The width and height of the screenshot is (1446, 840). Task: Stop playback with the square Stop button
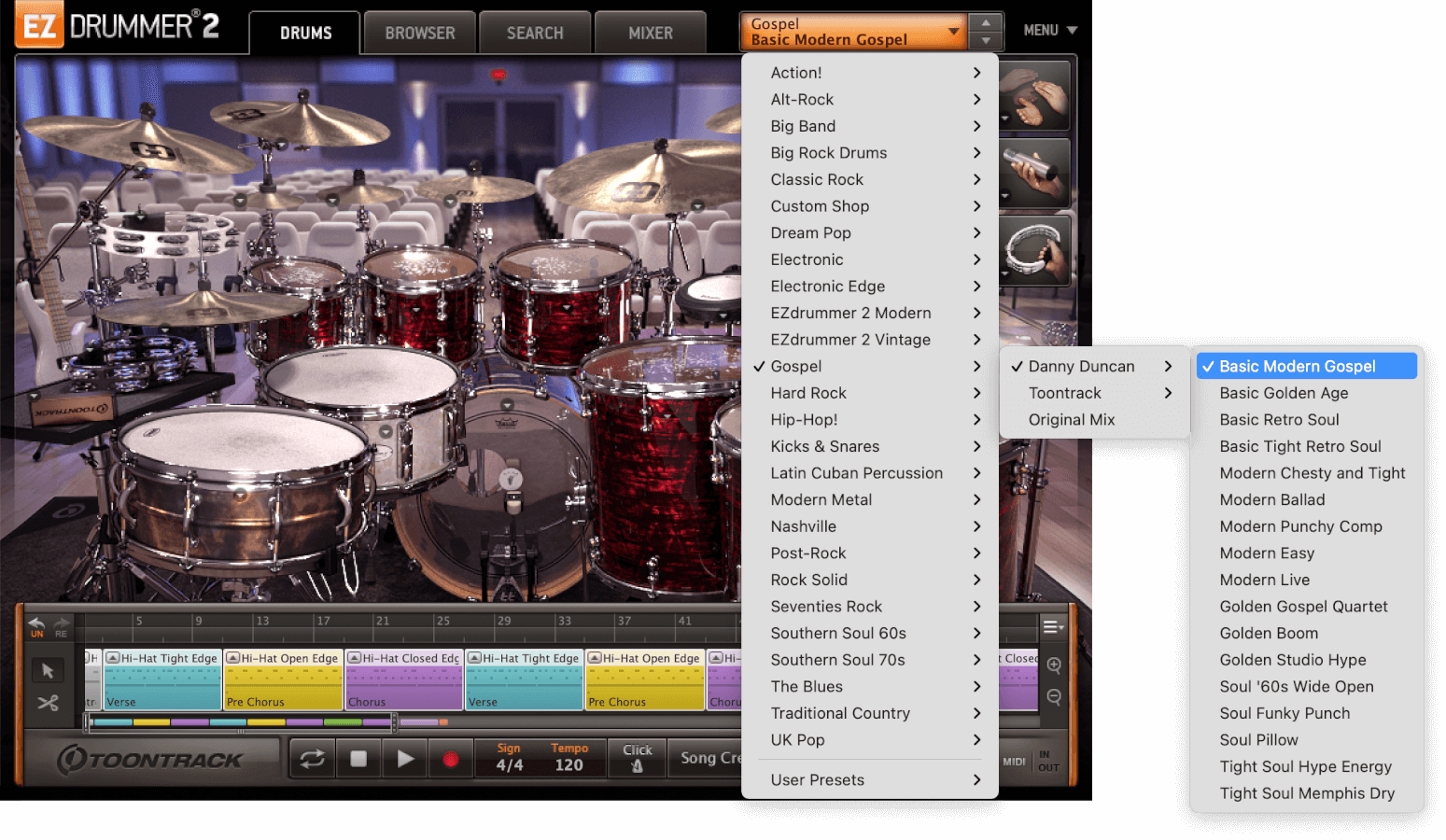coord(358,759)
